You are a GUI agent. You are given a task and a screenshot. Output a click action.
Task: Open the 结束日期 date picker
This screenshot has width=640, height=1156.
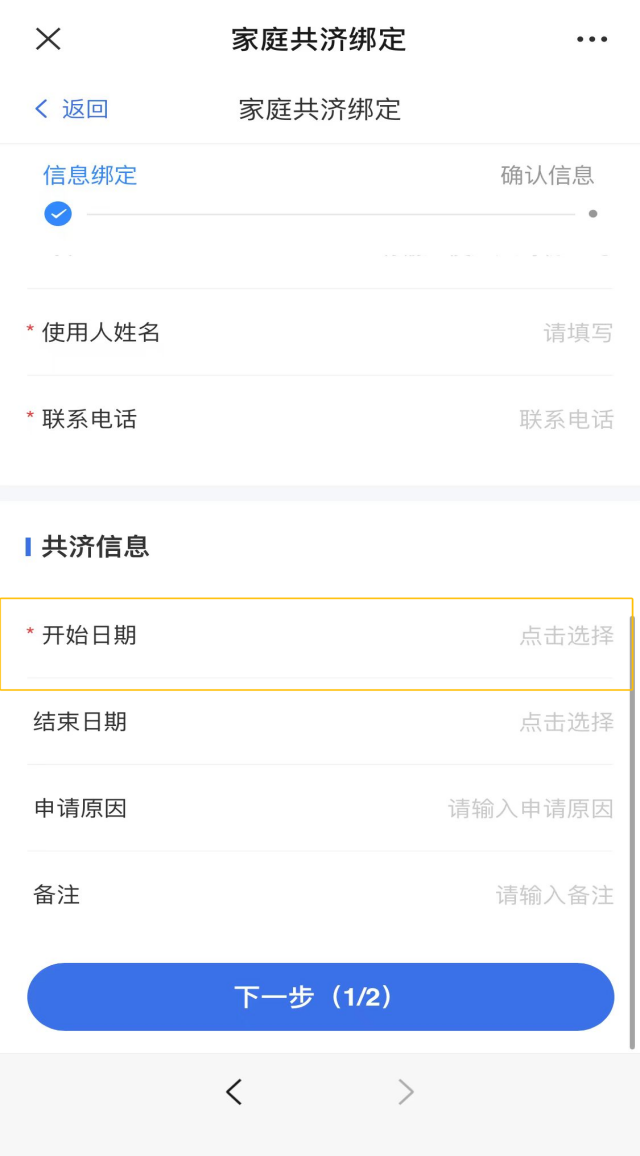coord(320,722)
